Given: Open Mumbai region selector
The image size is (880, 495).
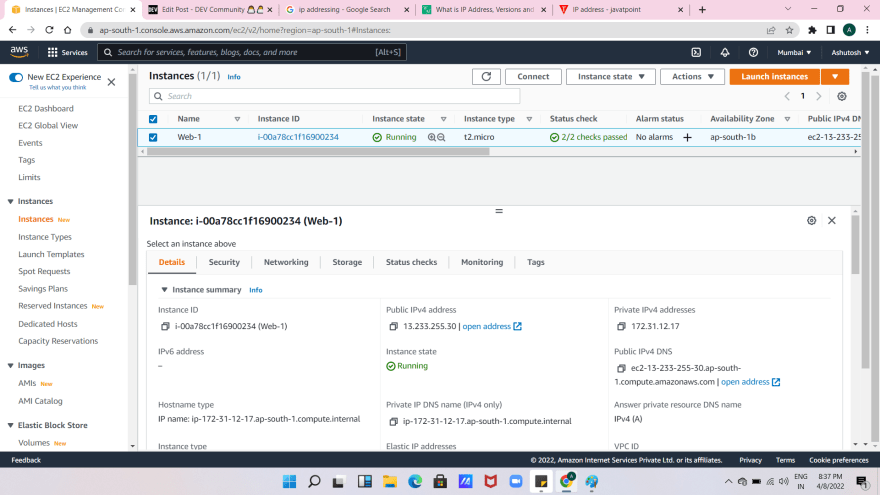Looking at the screenshot, I should [x=794, y=52].
